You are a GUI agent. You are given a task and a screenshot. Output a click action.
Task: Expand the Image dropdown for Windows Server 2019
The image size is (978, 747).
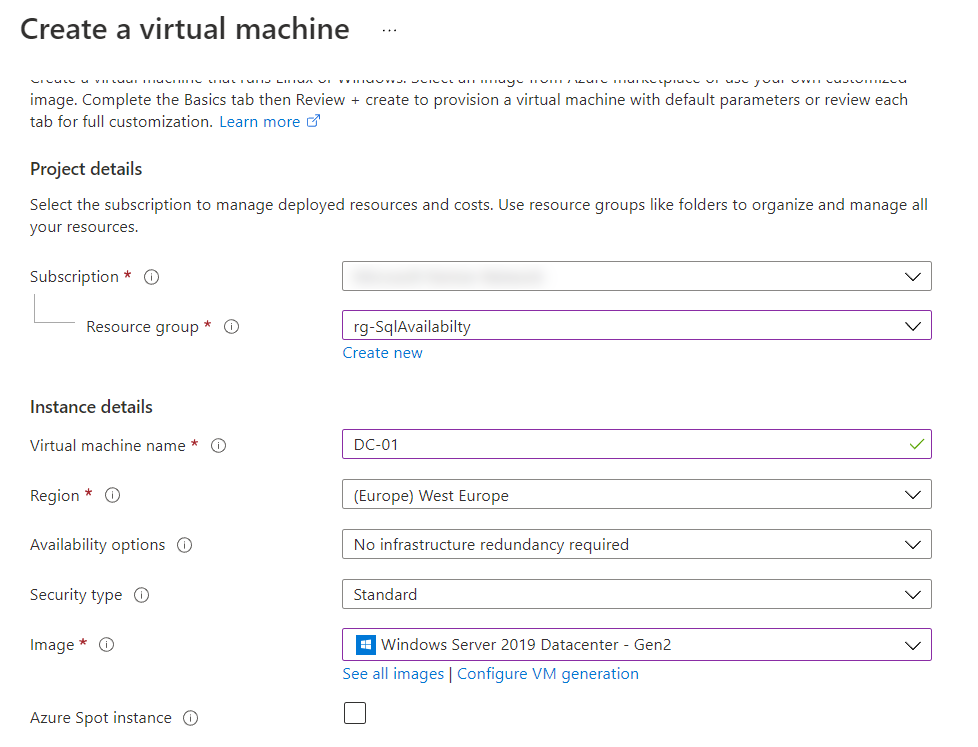click(636, 645)
